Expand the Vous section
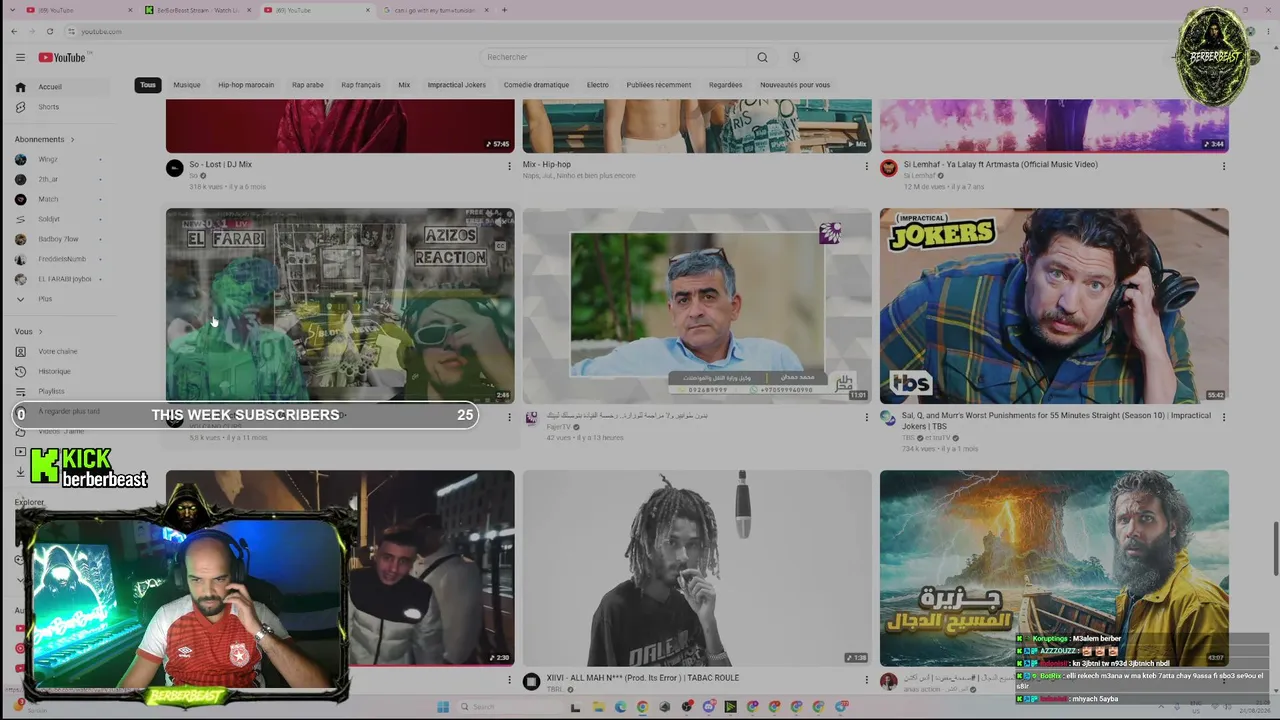1280x720 pixels. click(29, 331)
